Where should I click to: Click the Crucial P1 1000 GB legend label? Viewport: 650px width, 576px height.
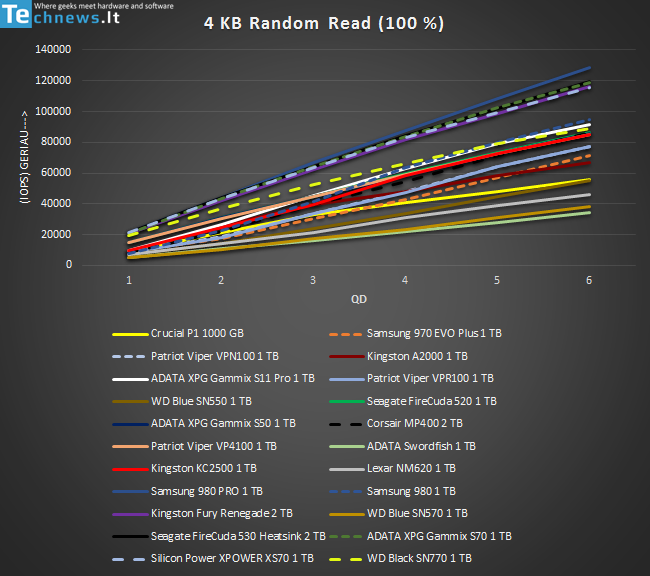pyautogui.click(x=197, y=334)
